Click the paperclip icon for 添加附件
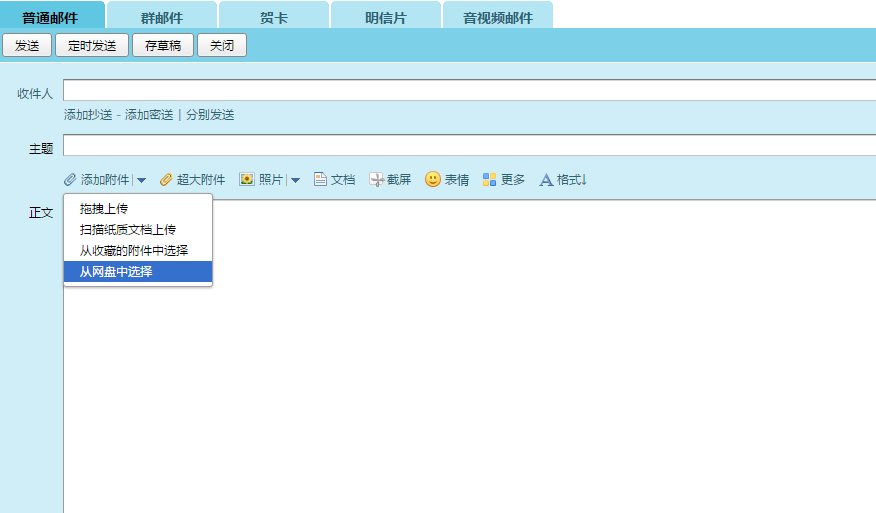Screen dimensions: 876x513 click(x=70, y=179)
